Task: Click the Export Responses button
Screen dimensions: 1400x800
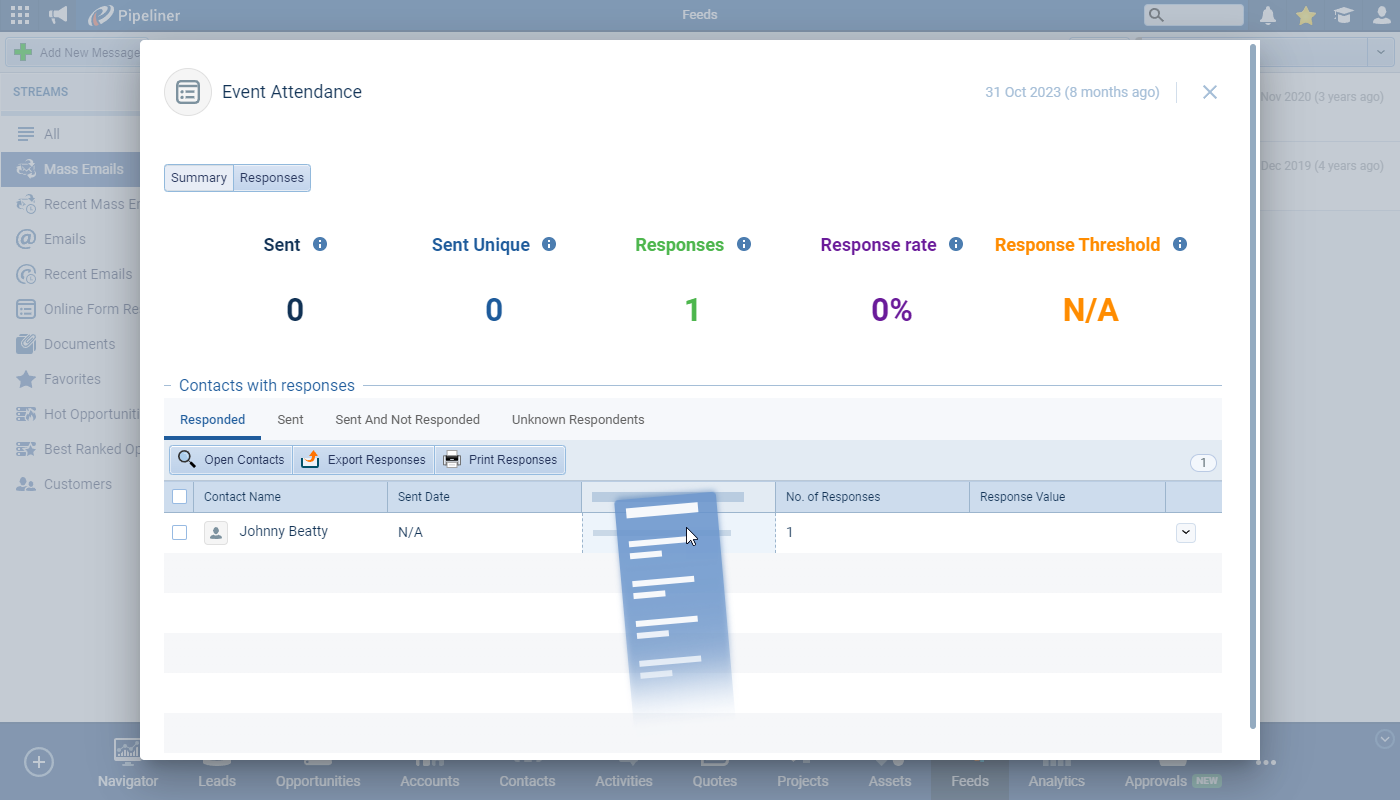Action: 364,460
